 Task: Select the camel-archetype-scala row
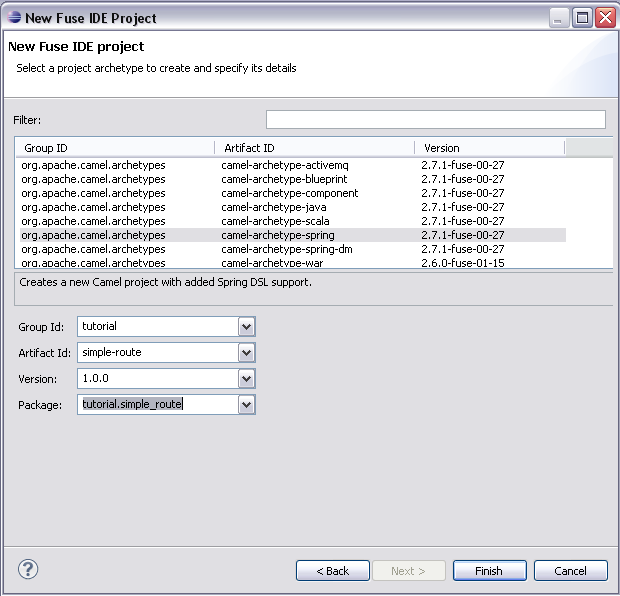[293, 221]
